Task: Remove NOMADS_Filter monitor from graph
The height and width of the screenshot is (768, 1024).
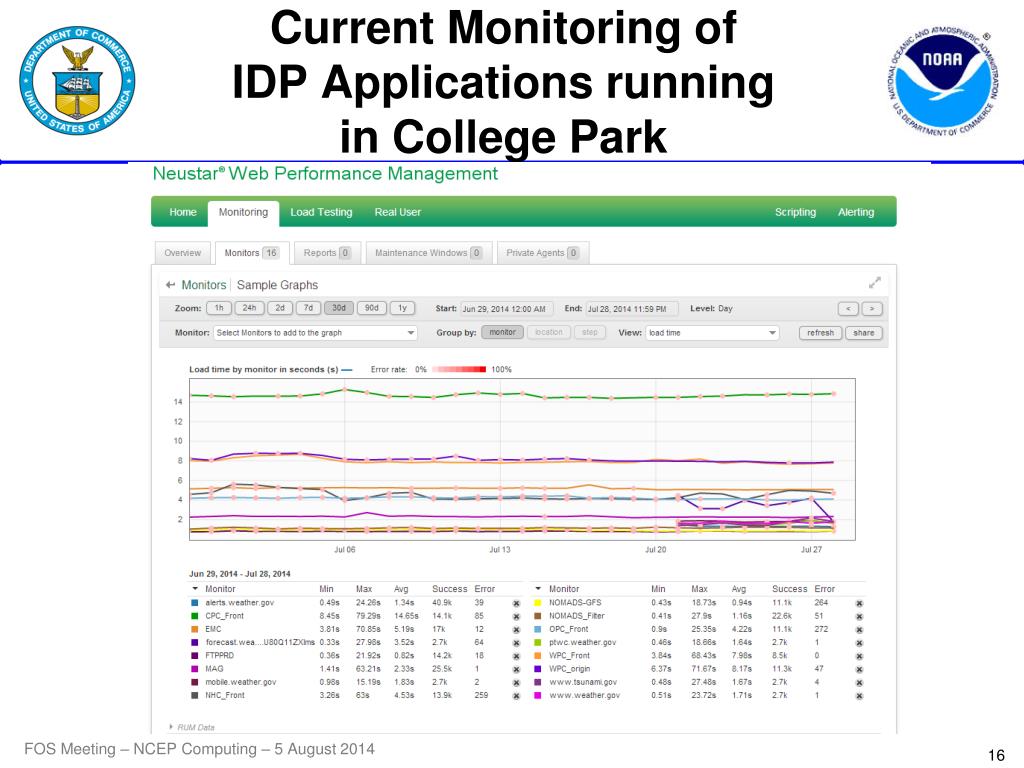Action: [x=859, y=616]
